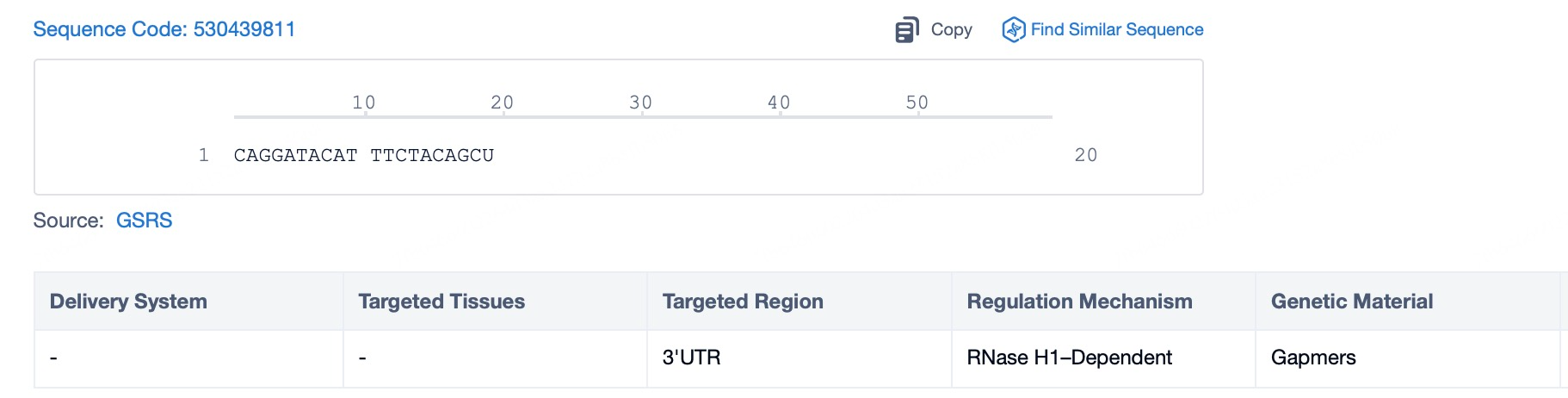Select the RNase H1-Dependent cell
The height and width of the screenshot is (398, 1568).
[1069, 358]
